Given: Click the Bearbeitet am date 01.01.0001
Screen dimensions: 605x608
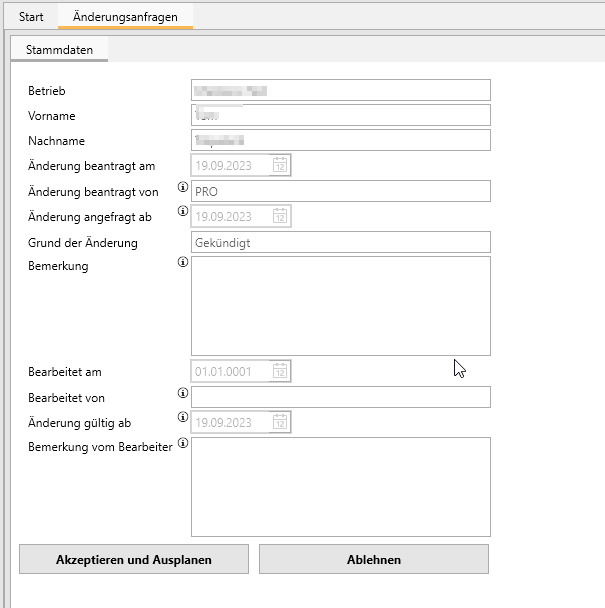Looking at the screenshot, I should tap(223, 371).
